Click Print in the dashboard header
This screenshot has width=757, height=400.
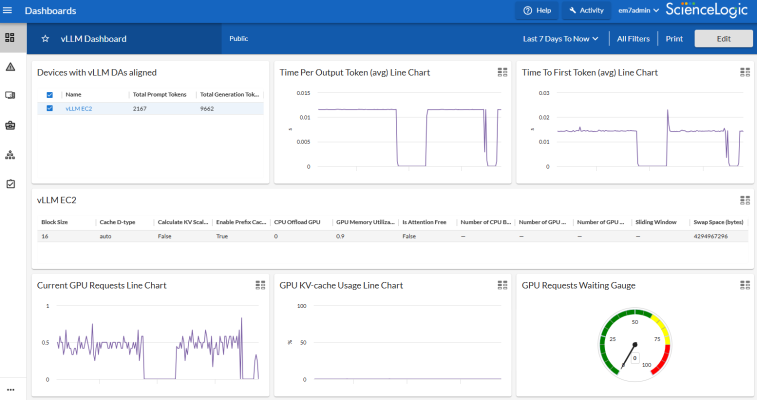click(674, 39)
